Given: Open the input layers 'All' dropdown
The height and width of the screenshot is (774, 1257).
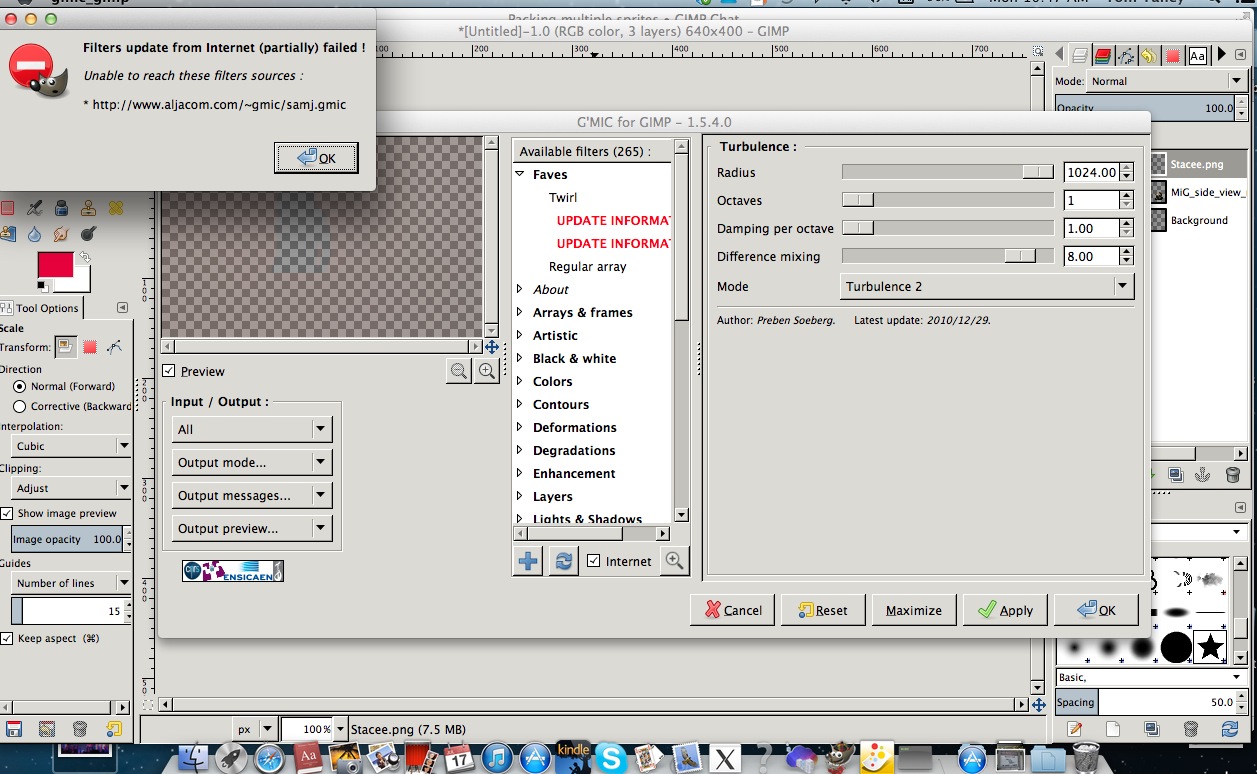Looking at the screenshot, I should [252, 429].
